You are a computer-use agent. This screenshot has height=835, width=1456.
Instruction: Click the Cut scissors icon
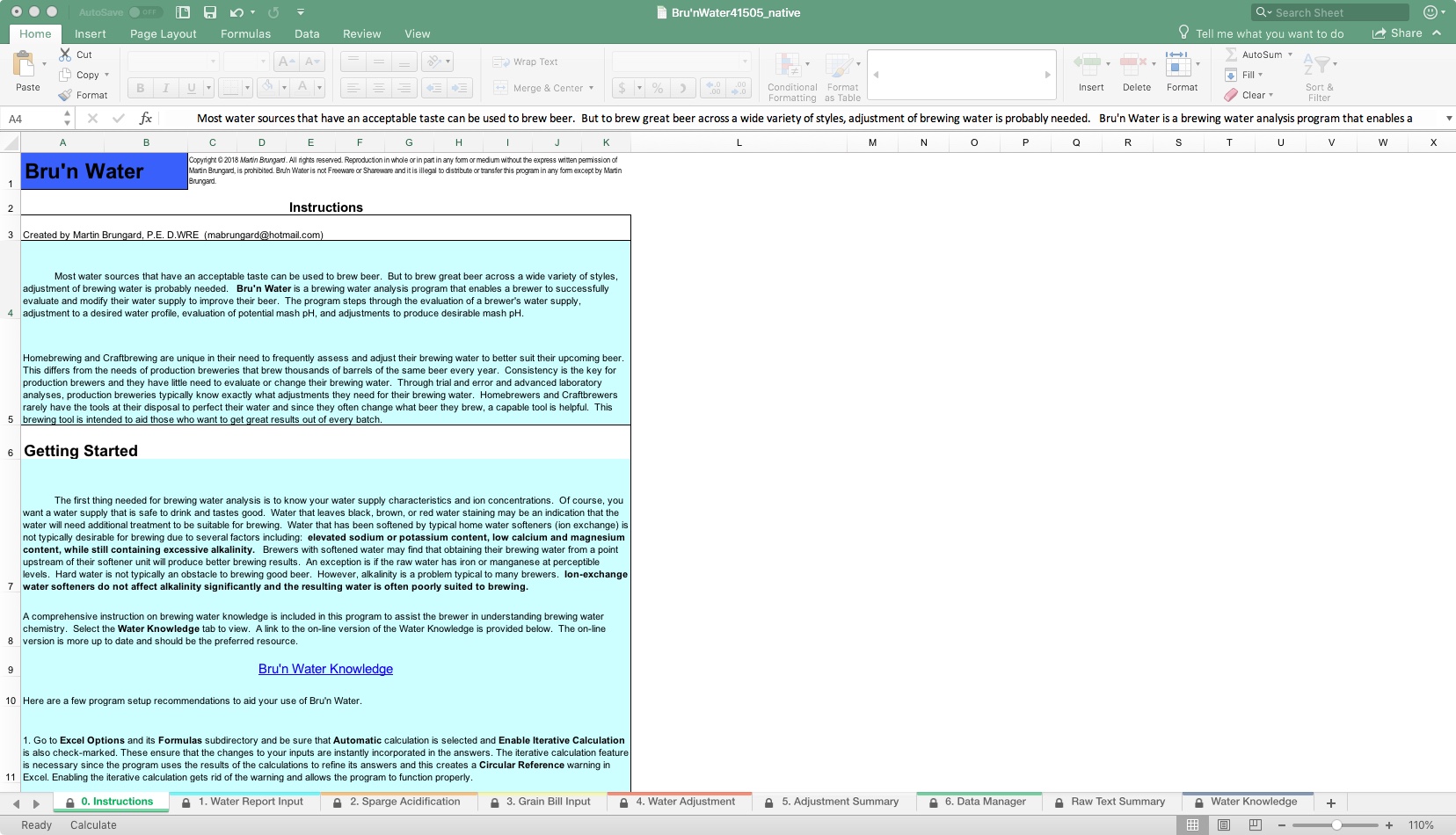65,54
